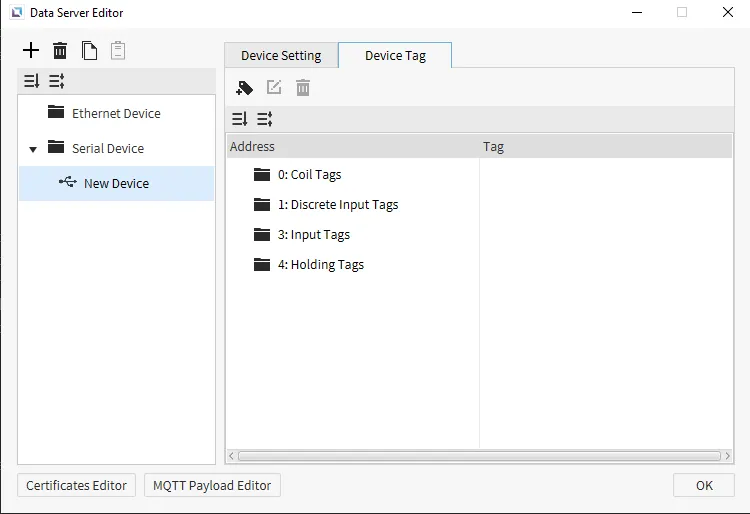Image resolution: width=750 pixels, height=514 pixels.
Task: Select New Device in the tree
Action: click(x=116, y=184)
